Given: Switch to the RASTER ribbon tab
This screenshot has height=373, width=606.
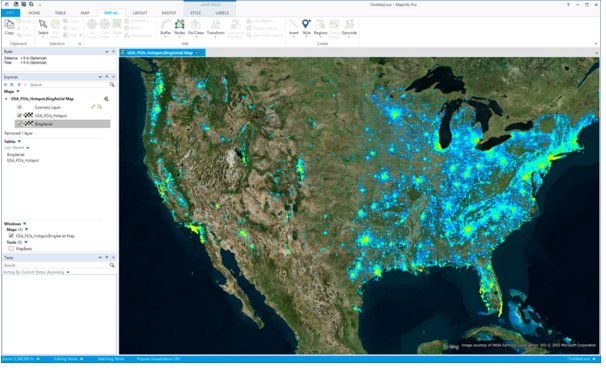Looking at the screenshot, I should [169, 13].
